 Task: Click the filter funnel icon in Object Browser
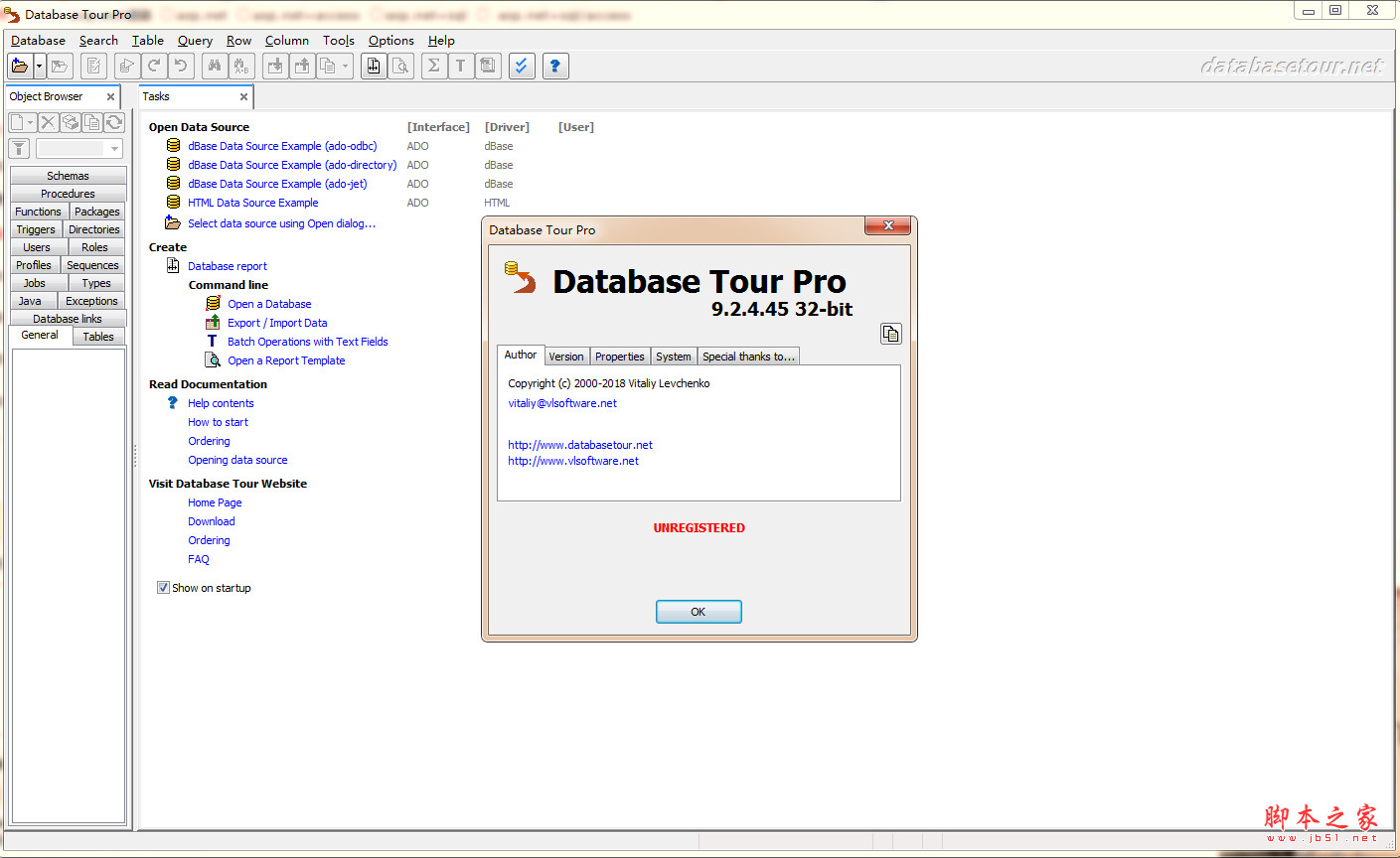tap(19, 148)
